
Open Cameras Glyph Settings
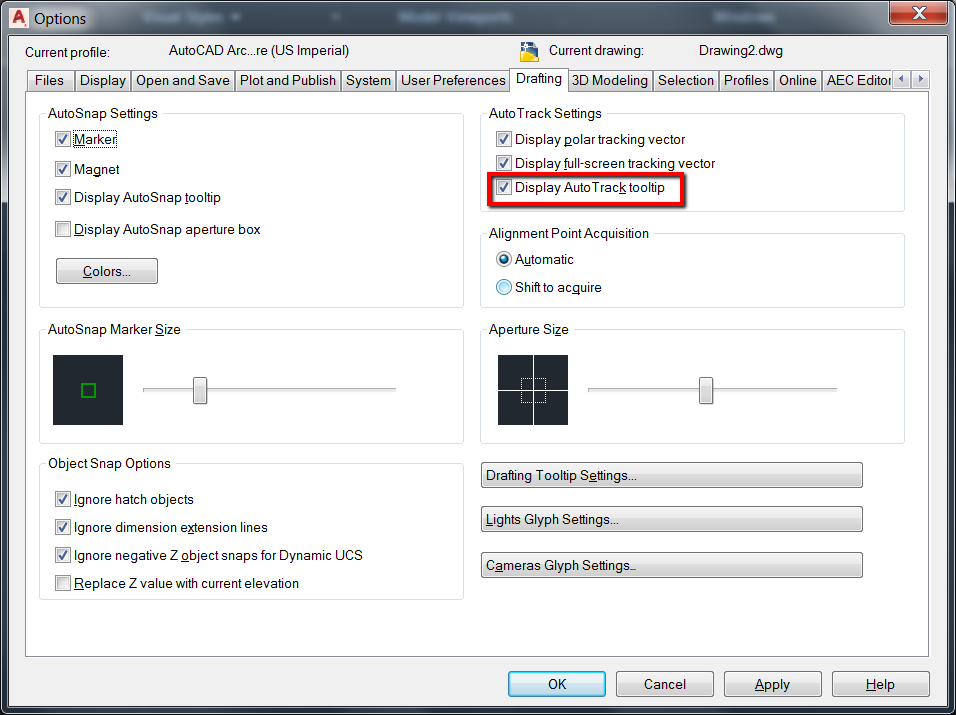click(x=670, y=564)
